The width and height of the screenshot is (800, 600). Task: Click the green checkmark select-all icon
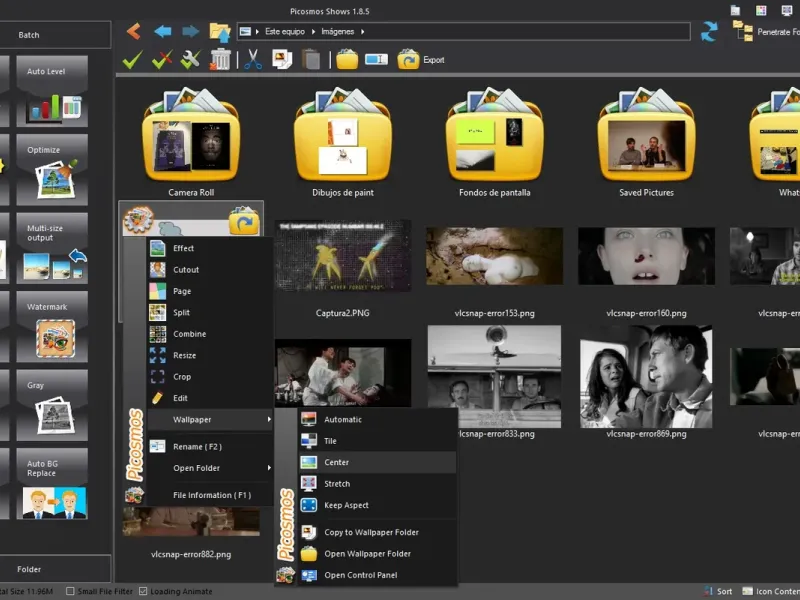click(x=132, y=60)
